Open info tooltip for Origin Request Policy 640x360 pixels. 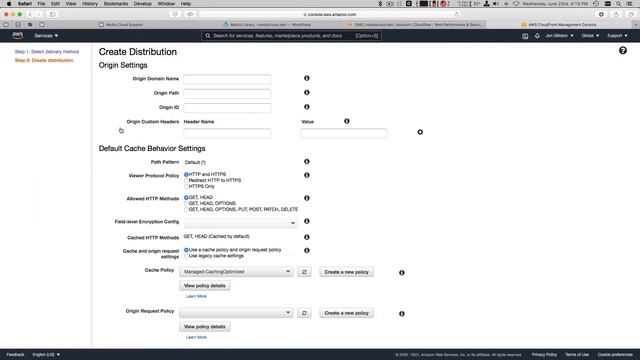[402, 314]
